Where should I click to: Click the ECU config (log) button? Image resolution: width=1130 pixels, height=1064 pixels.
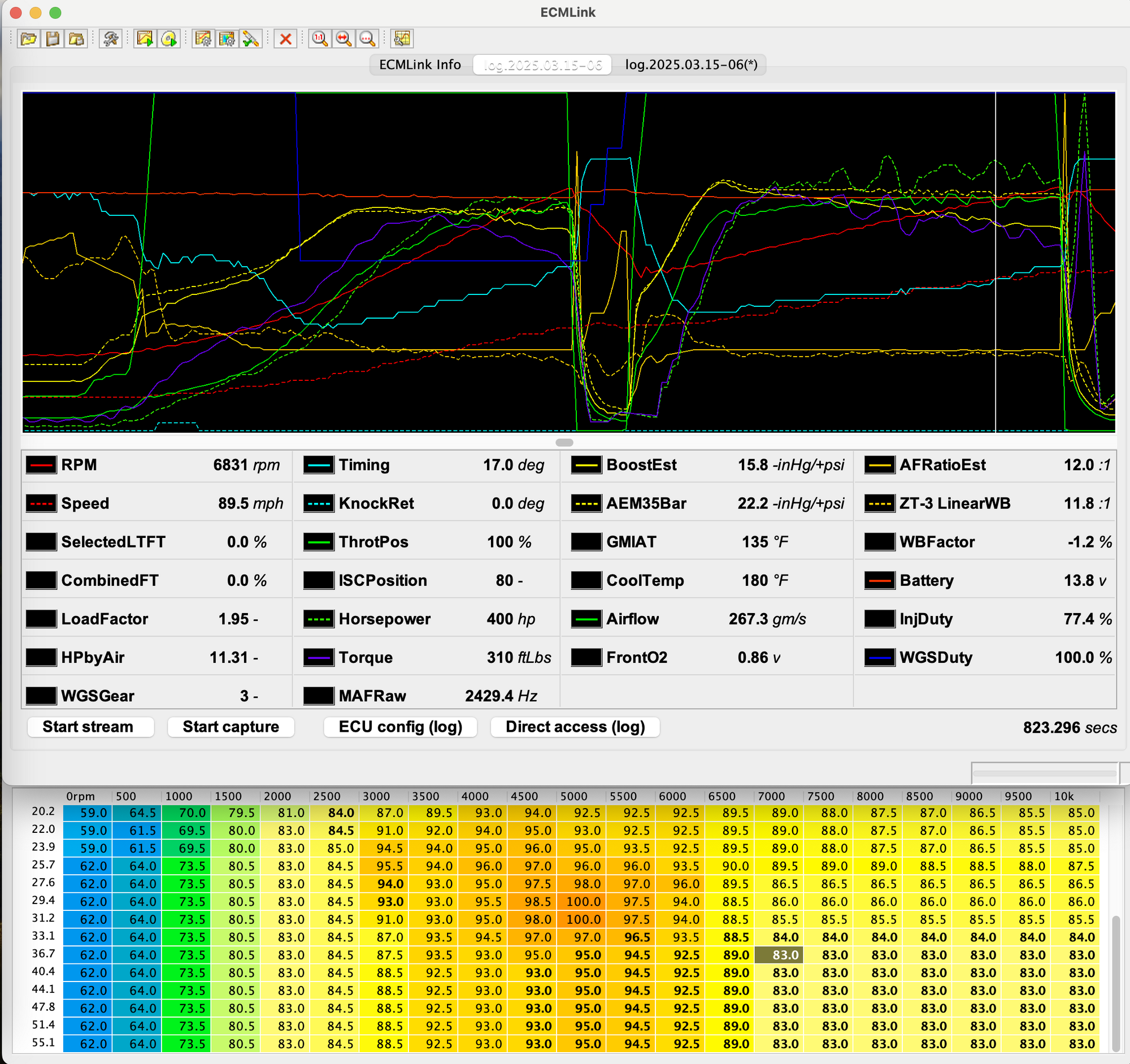[400, 727]
